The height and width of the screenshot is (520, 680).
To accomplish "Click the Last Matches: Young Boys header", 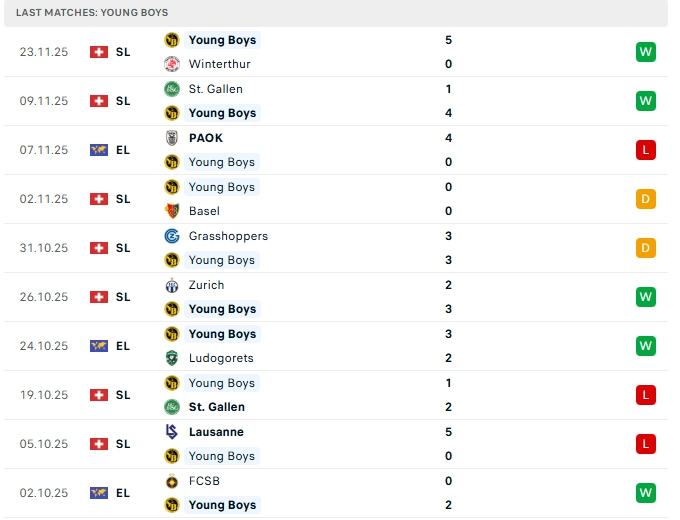I will click(x=92, y=12).
